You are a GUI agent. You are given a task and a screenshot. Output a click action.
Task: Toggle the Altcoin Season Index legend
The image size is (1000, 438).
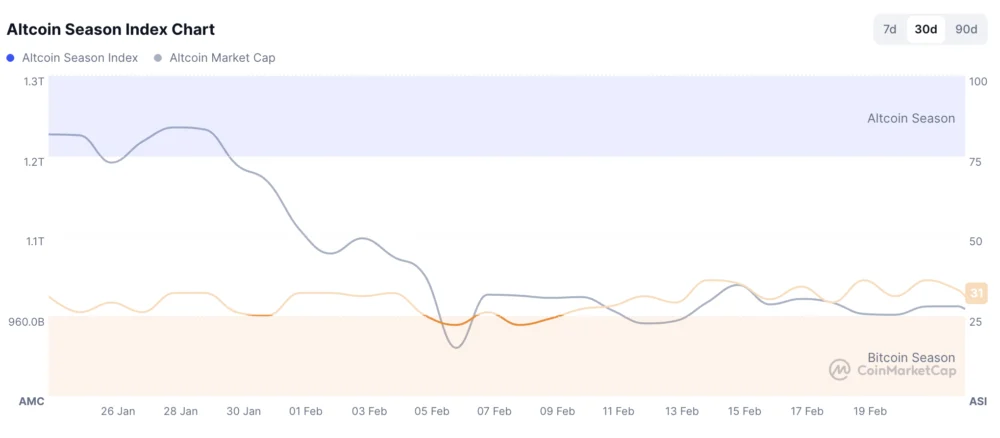[x=80, y=58]
